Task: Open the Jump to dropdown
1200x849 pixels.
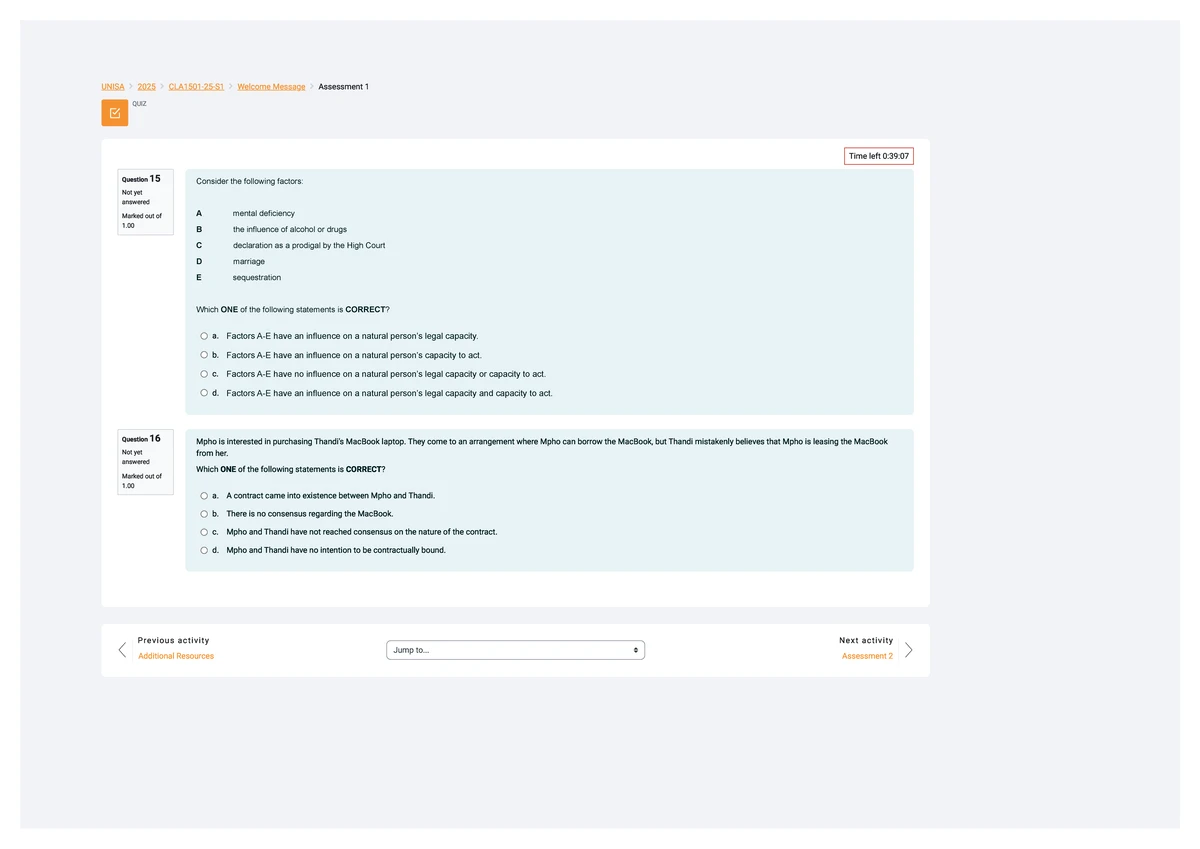Action: [515, 650]
